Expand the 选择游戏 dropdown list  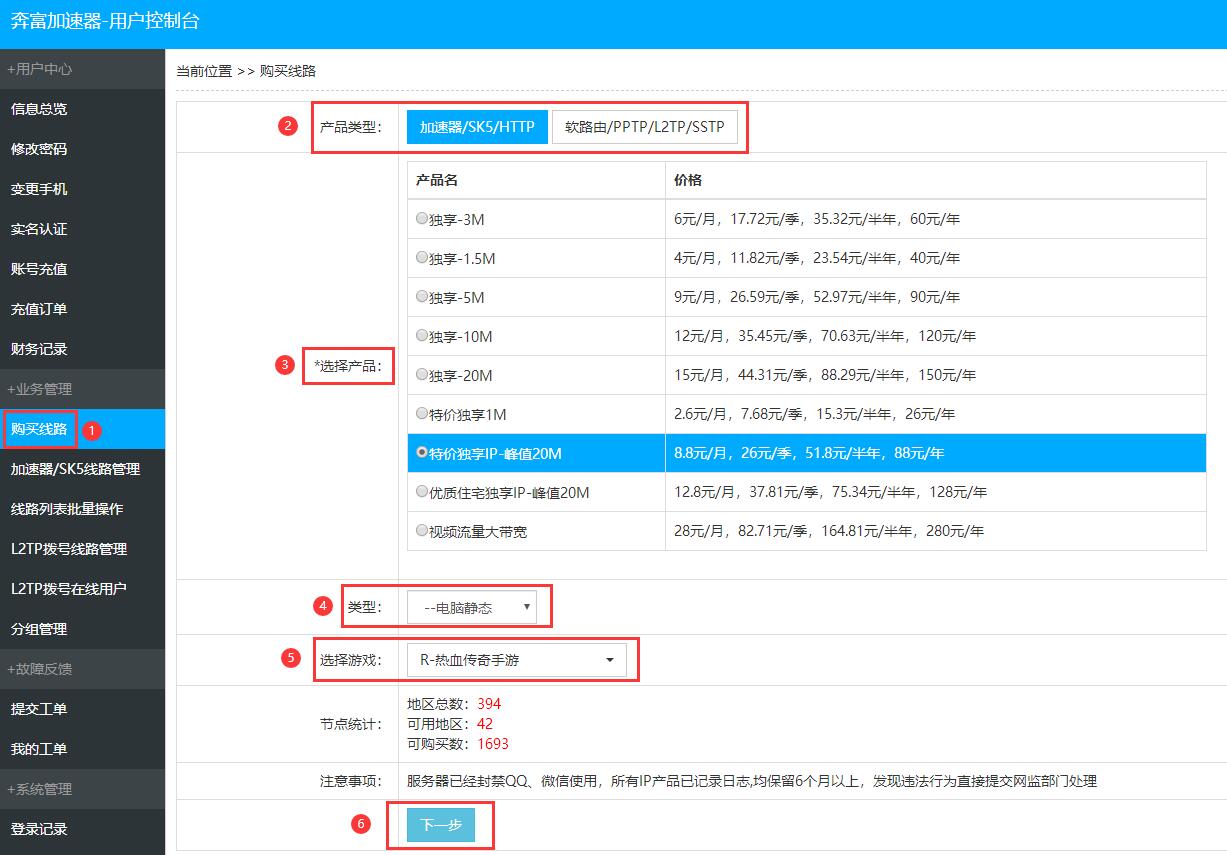(x=516, y=660)
